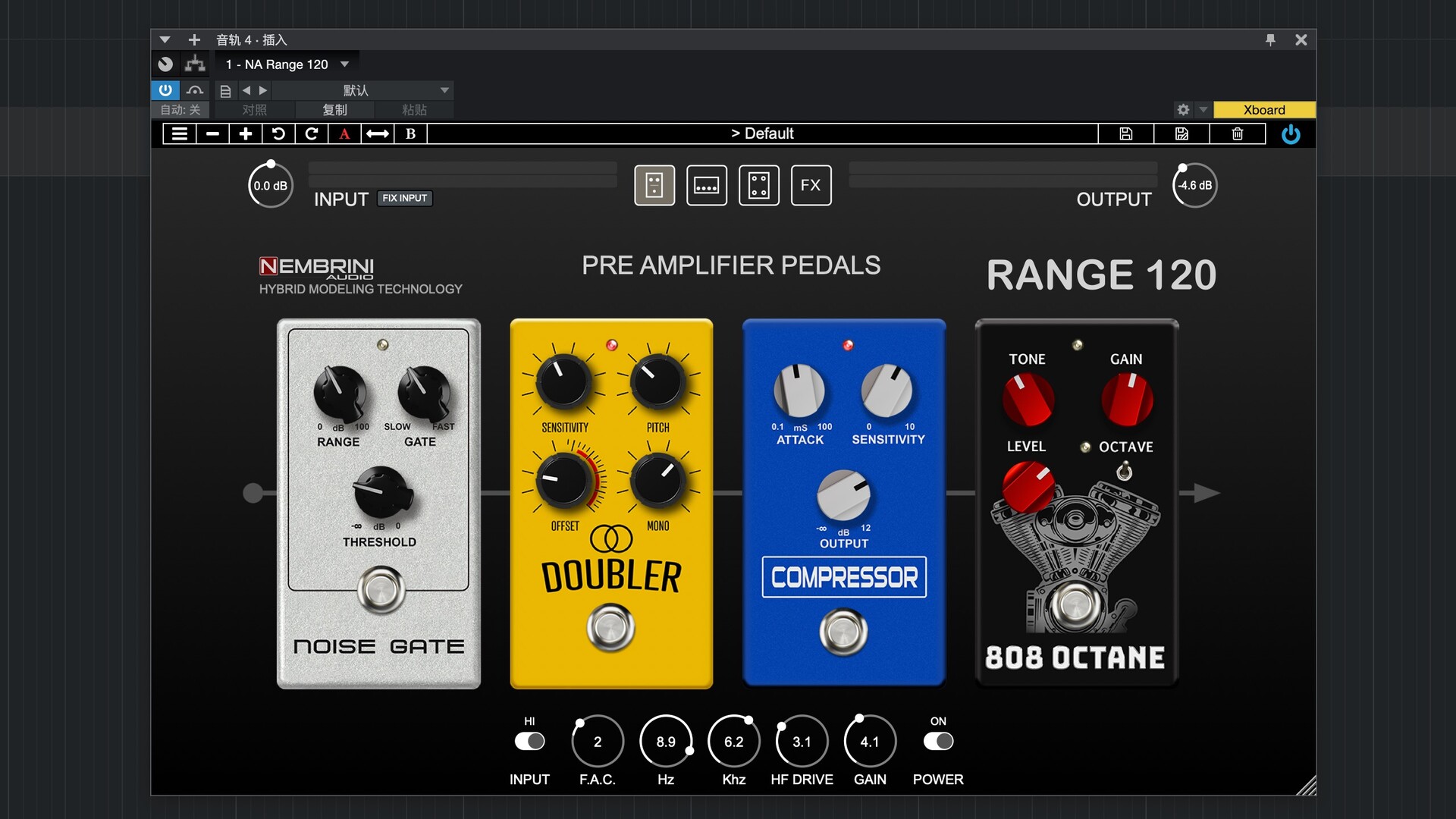Toggle the Compressor footswitch
This screenshot has width=1456, height=819.
coord(843,631)
